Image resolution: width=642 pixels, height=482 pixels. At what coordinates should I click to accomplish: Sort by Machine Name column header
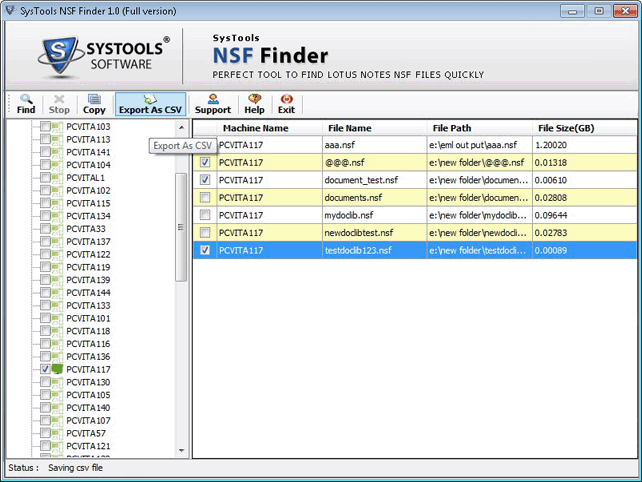click(269, 128)
